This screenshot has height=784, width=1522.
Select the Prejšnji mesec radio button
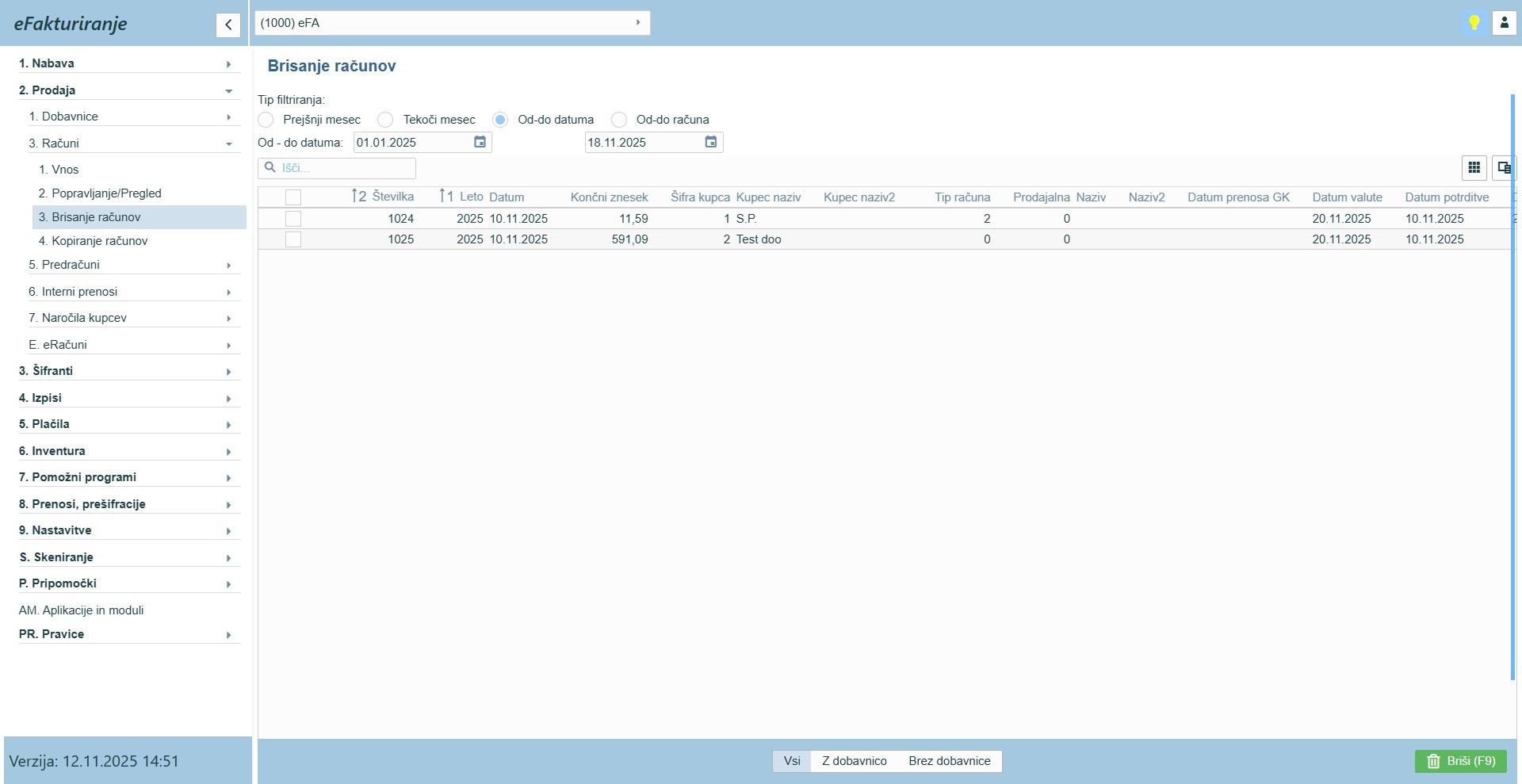(x=266, y=120)
